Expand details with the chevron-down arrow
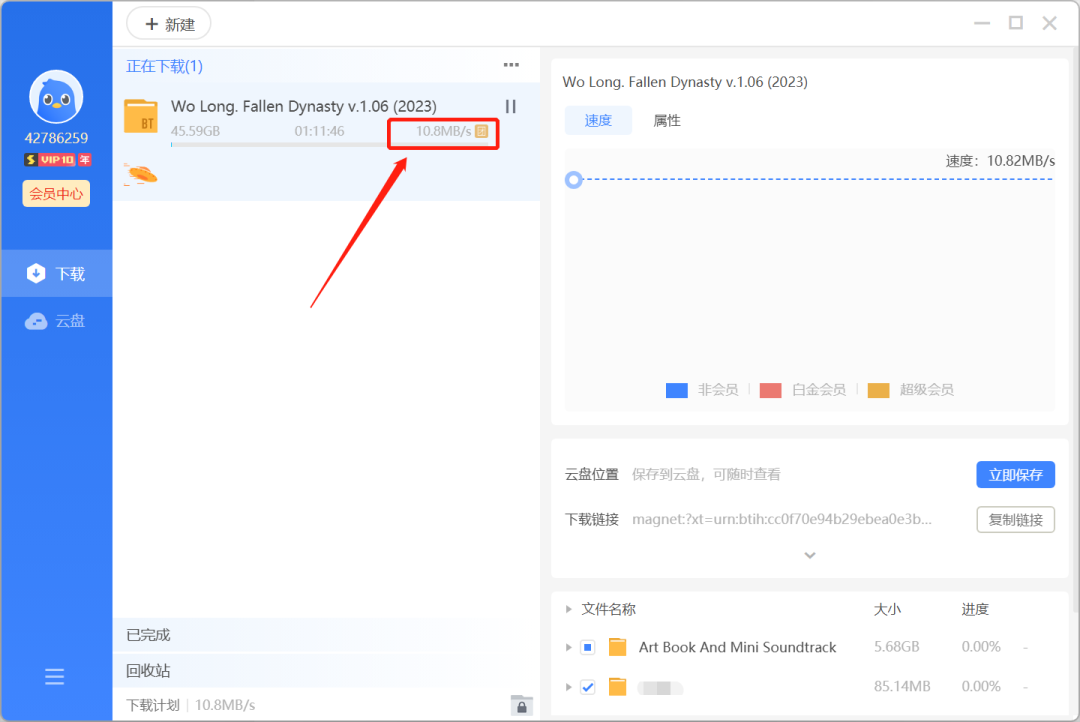Image resolution: width=1080 pixels, height=722 pixels. click(x=810, y=555)
